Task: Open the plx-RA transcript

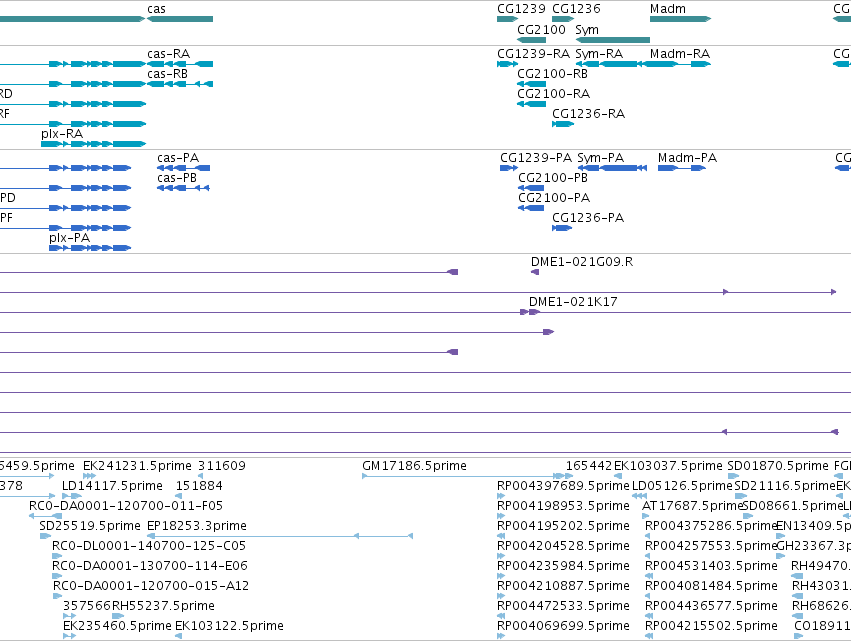Action: 93,144
